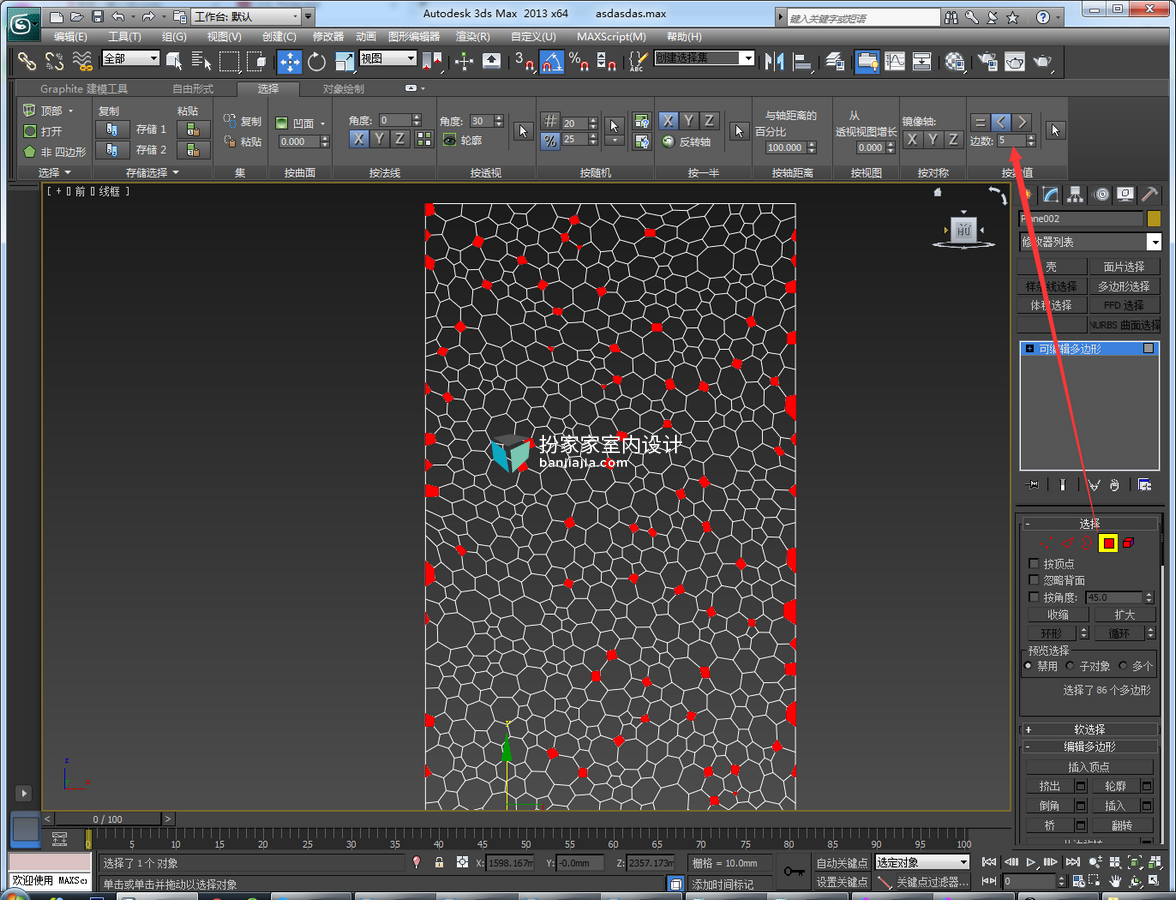This screenshot has height=900, width=1176.
Task: Open the MAXScript(M) menu
Action: tap(611, 36)
